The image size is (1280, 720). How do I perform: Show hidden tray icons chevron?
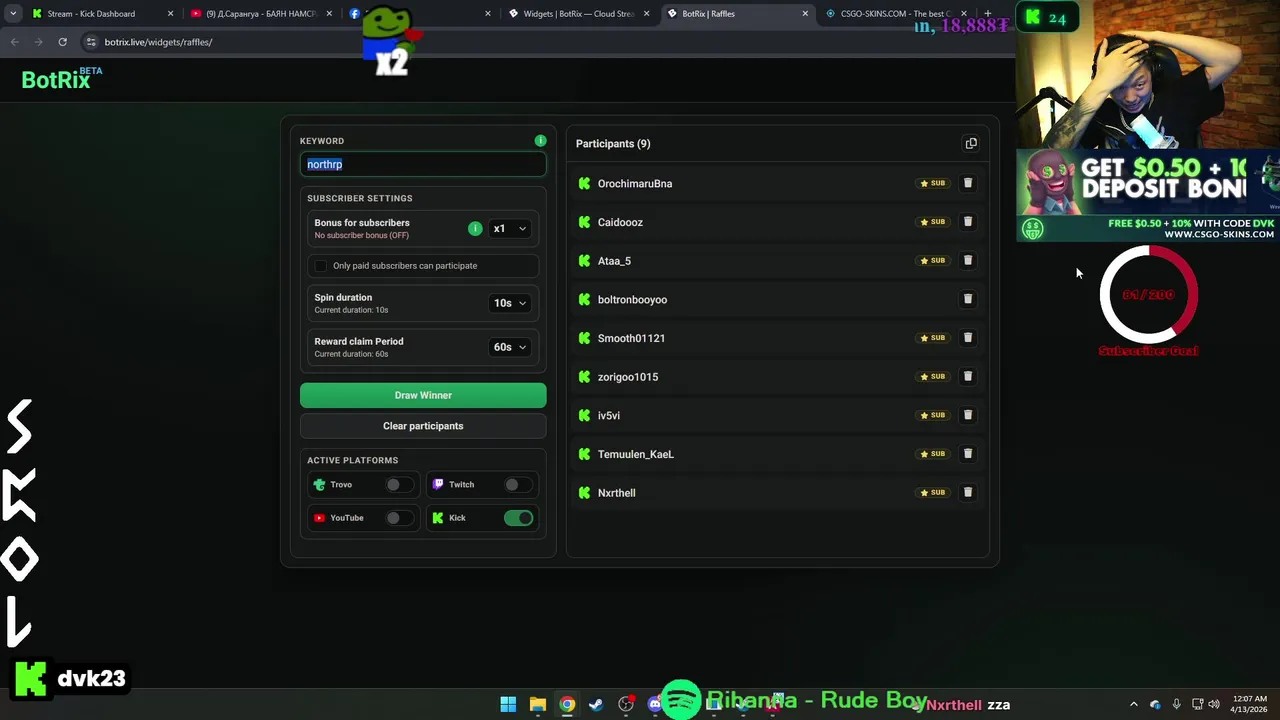1133,704
